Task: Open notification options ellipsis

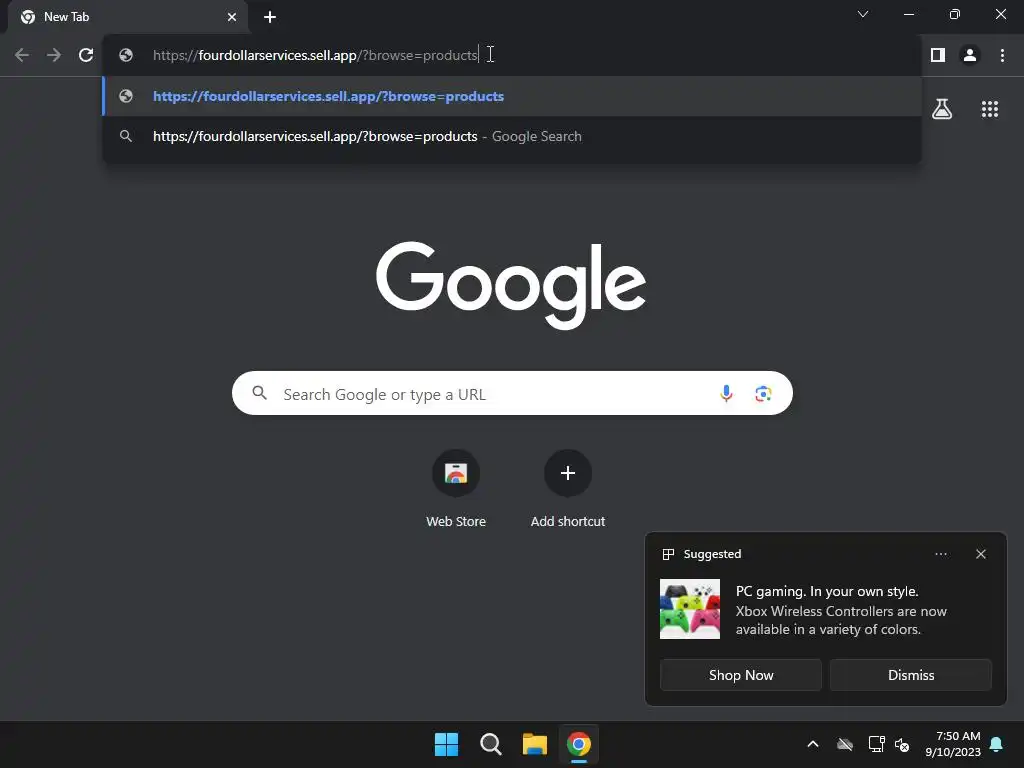Action: coord(940,554)
